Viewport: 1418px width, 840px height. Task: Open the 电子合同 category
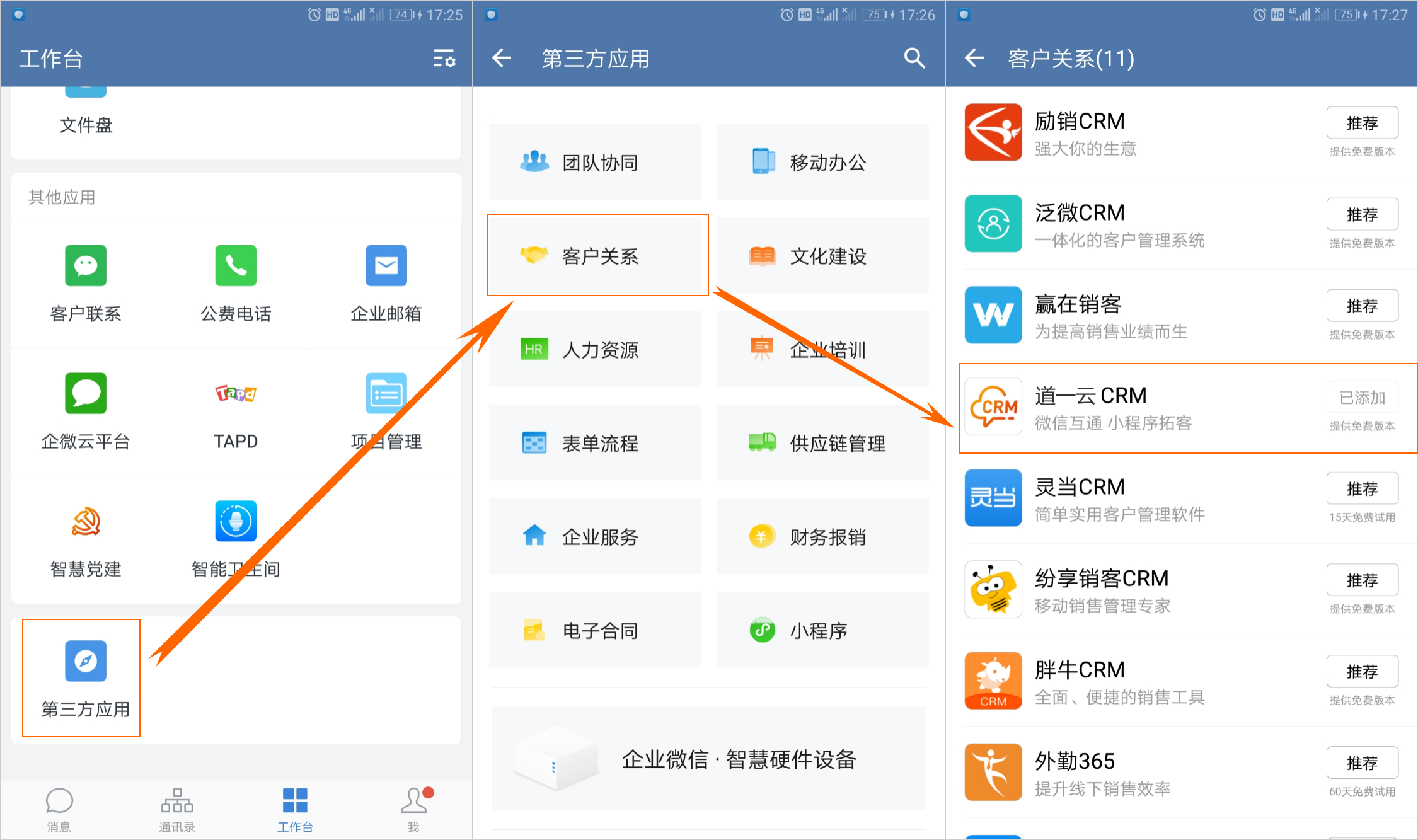pyautogui.click(x=595, y=630)
